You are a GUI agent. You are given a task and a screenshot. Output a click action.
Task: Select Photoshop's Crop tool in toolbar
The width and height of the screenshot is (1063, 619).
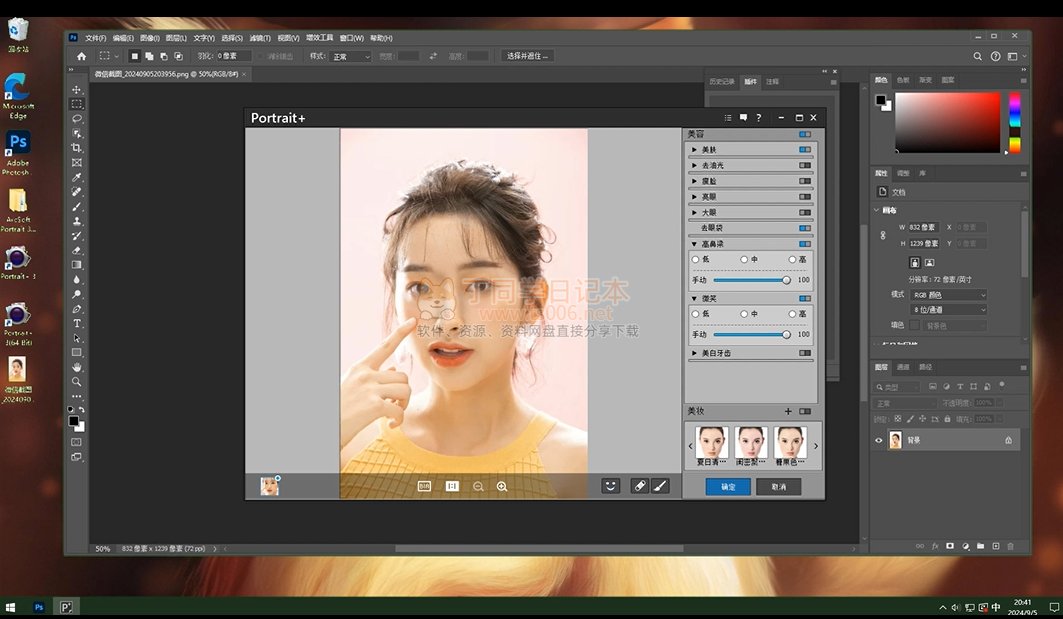click(77, 148)
